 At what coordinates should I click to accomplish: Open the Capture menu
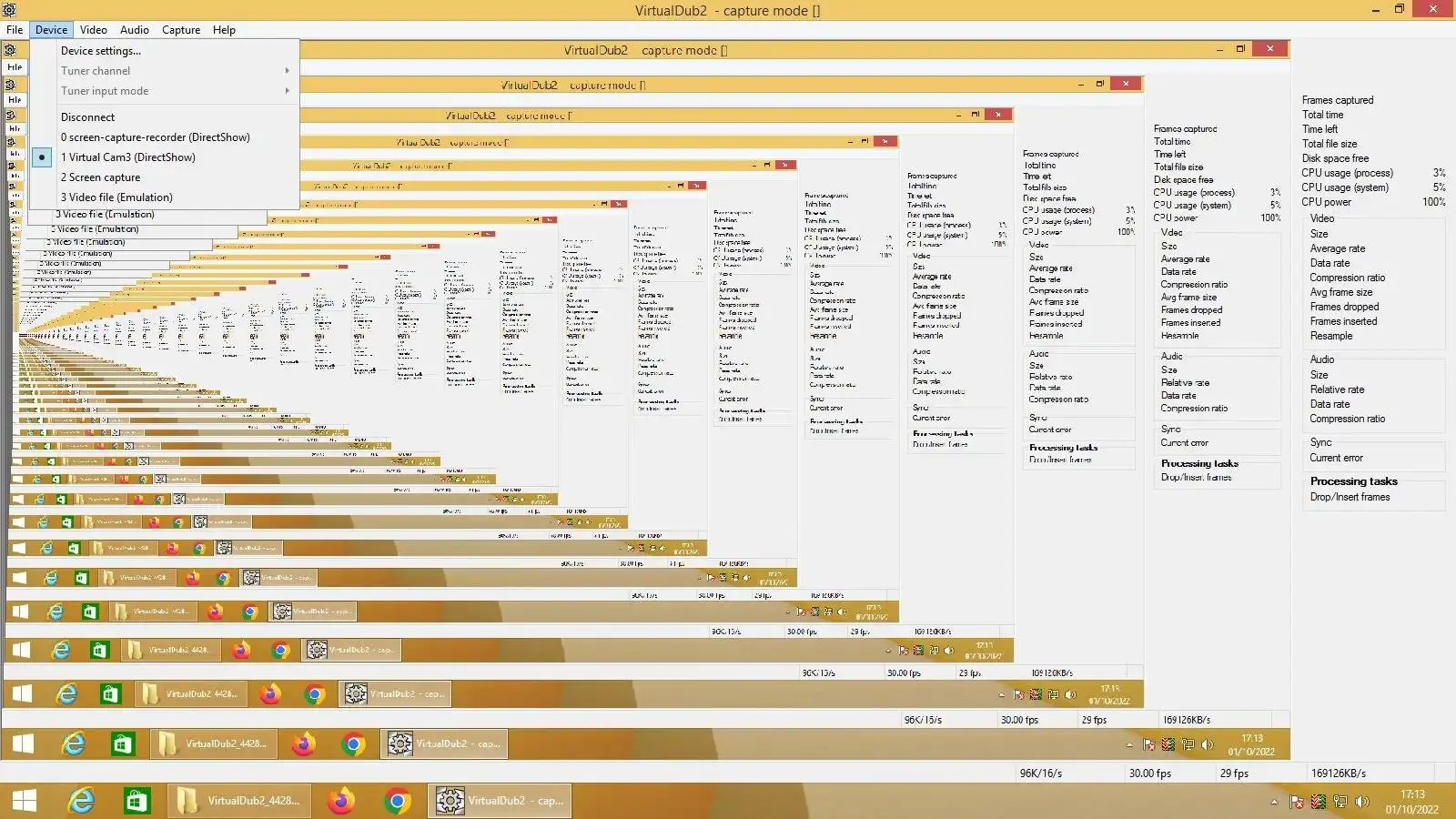[x=181, y=30]
